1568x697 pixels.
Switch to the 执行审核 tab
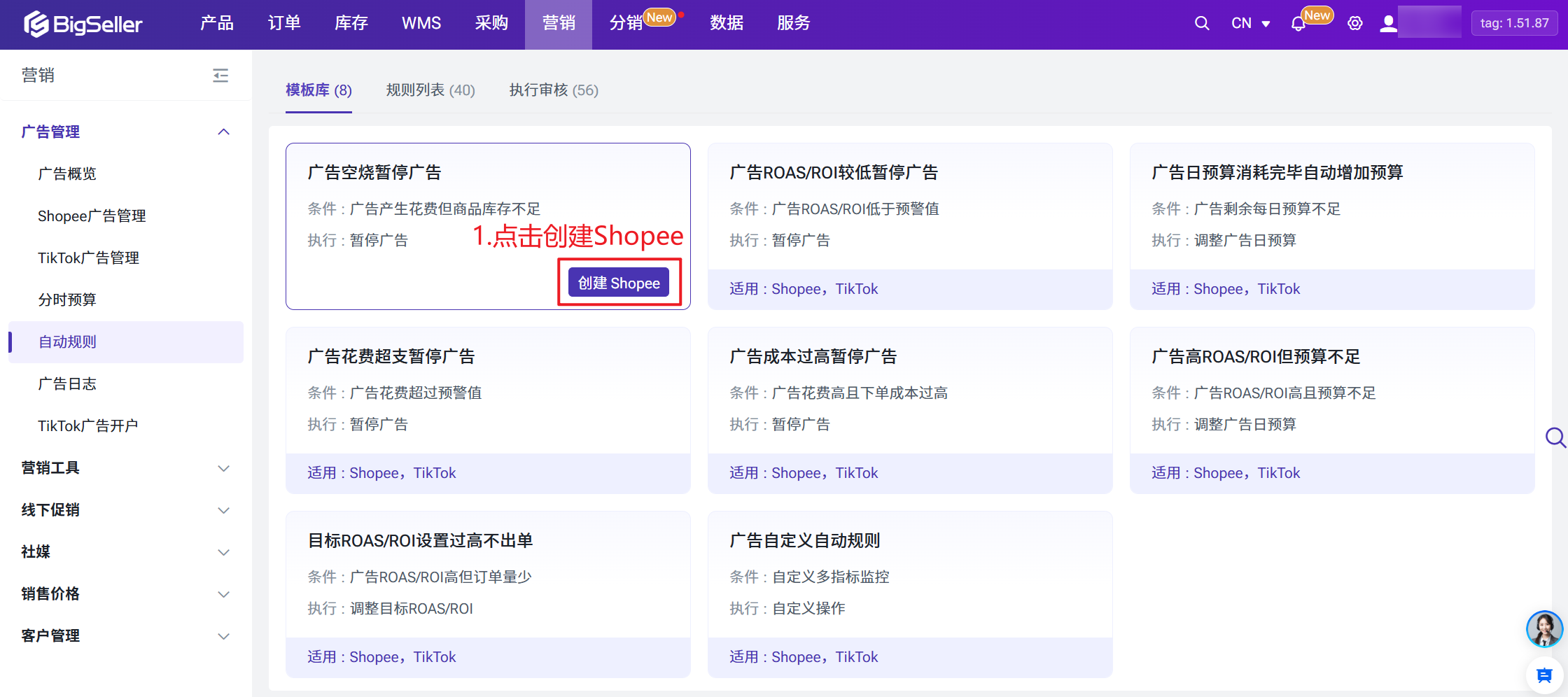click(x=553, y=90)
